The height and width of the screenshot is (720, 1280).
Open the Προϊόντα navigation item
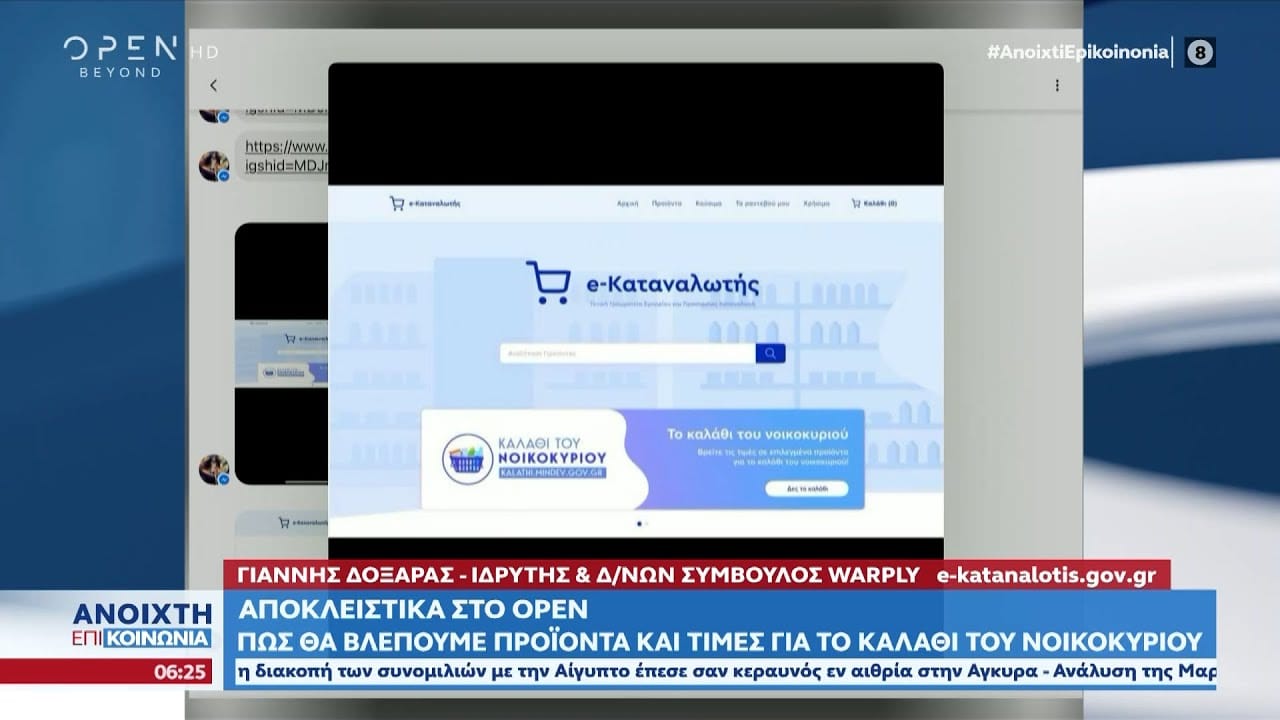pos(667,203)
